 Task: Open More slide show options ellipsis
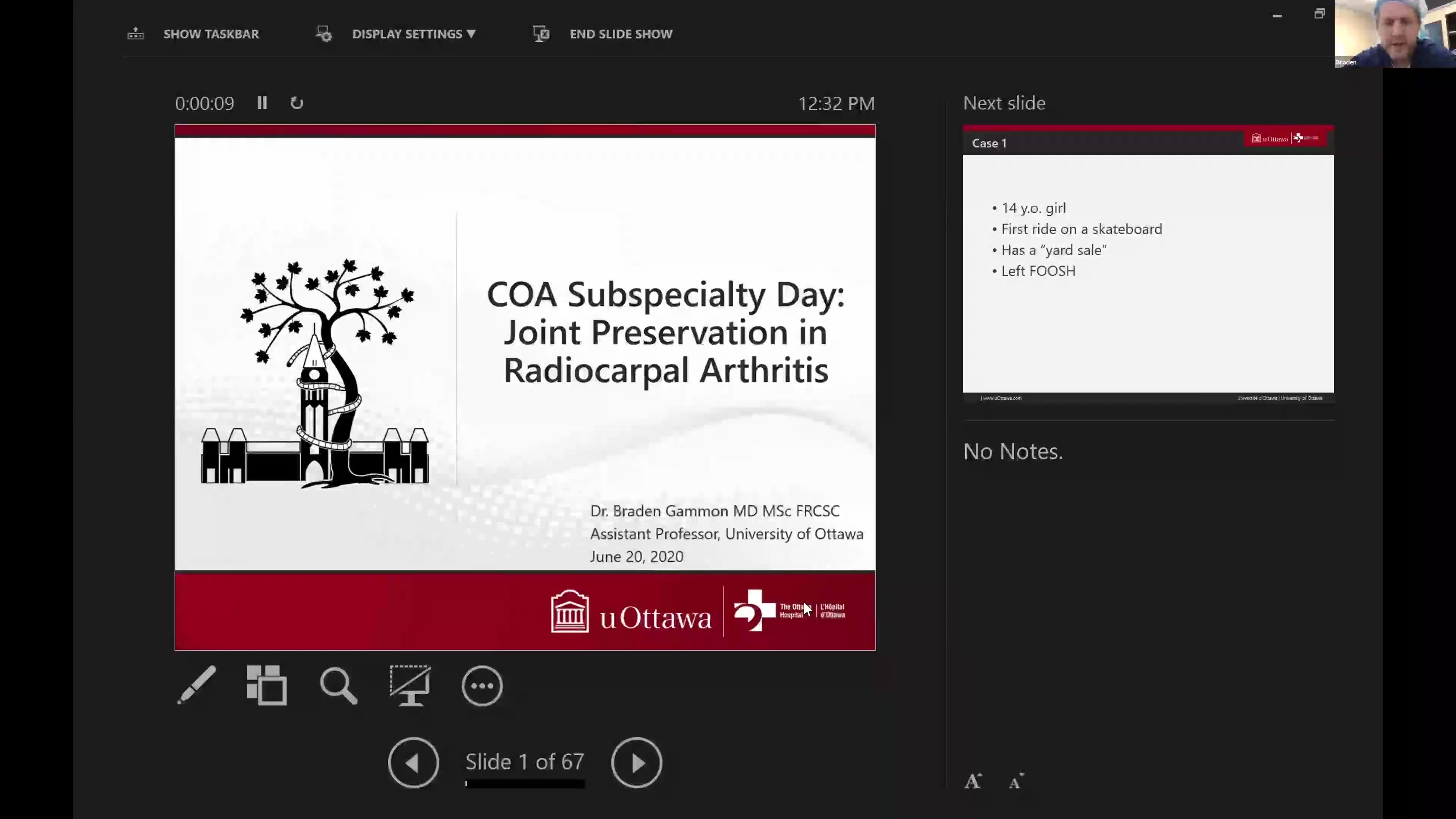[x=482, y=686]
